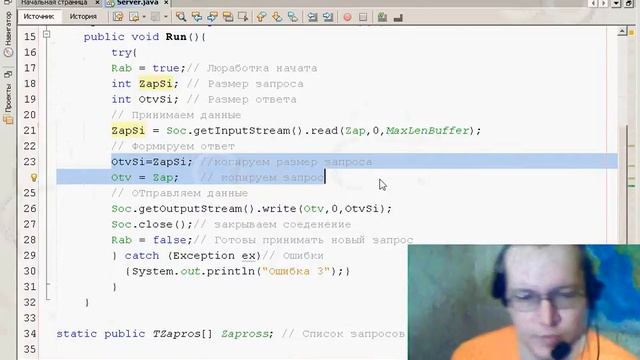640x360 pixels.
Task: Find previous occurrence in the editor
Action: pyautogui.click(x=197, y=17)
